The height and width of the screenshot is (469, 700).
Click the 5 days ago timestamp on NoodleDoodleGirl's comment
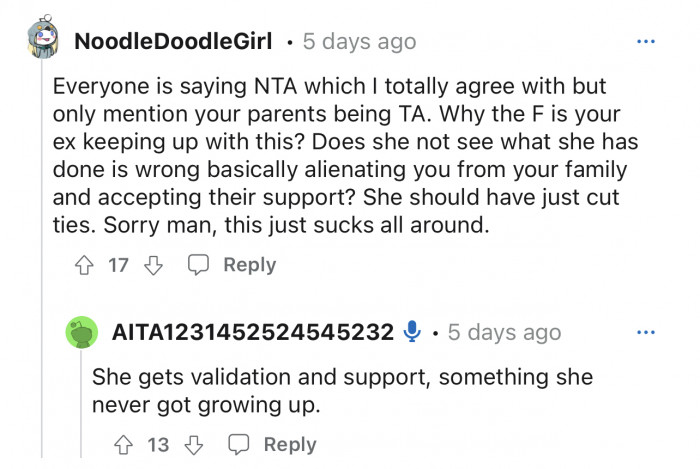coord(358,43)
